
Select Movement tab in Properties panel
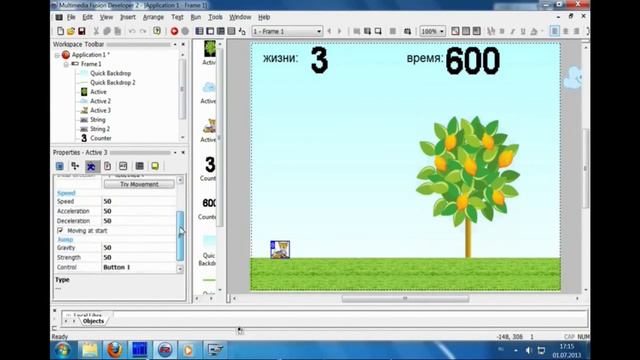click(91, 166)
